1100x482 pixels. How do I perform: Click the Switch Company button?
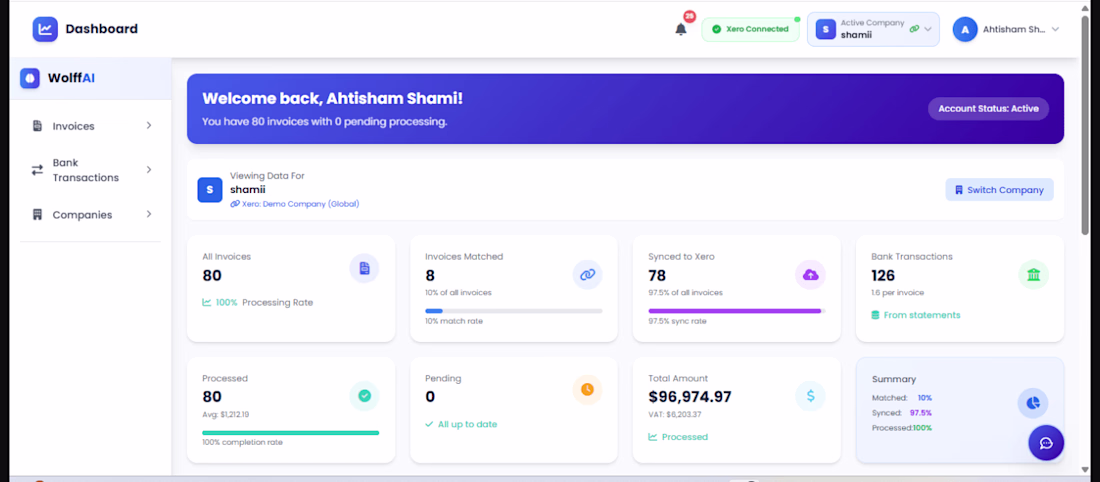999,189
